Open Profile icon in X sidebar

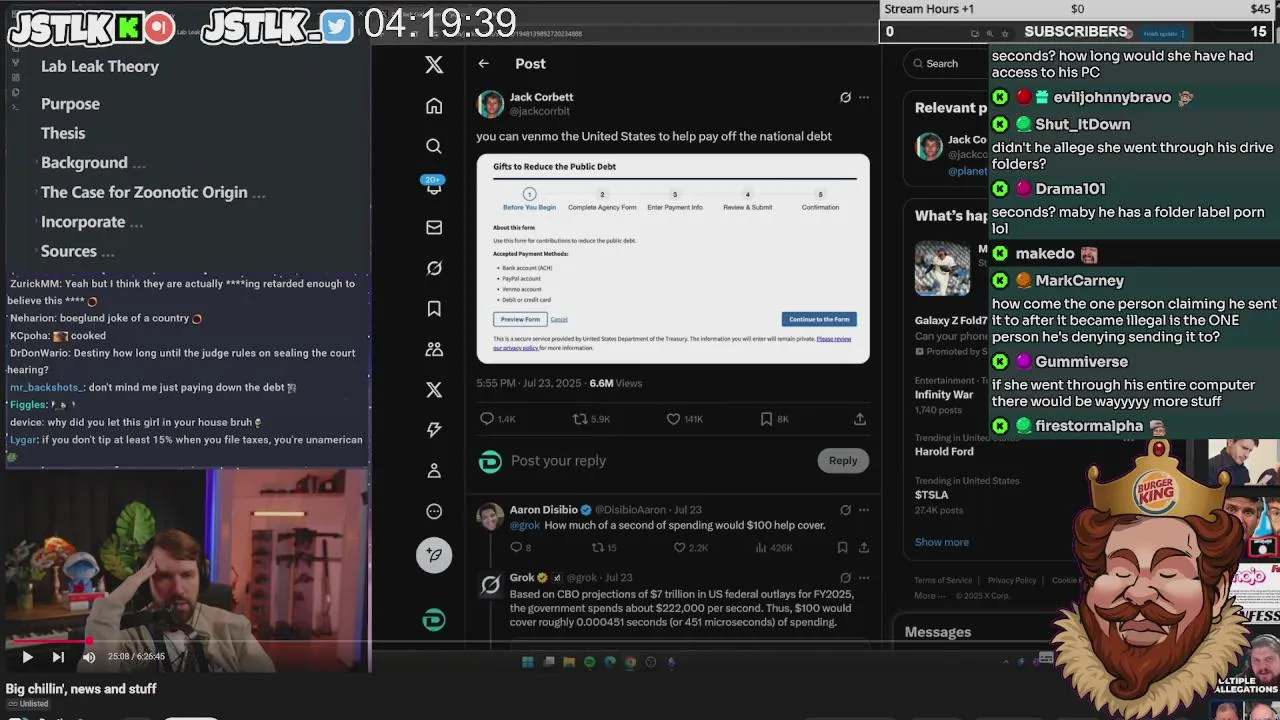pyautogui.click(x=434, y=471)
